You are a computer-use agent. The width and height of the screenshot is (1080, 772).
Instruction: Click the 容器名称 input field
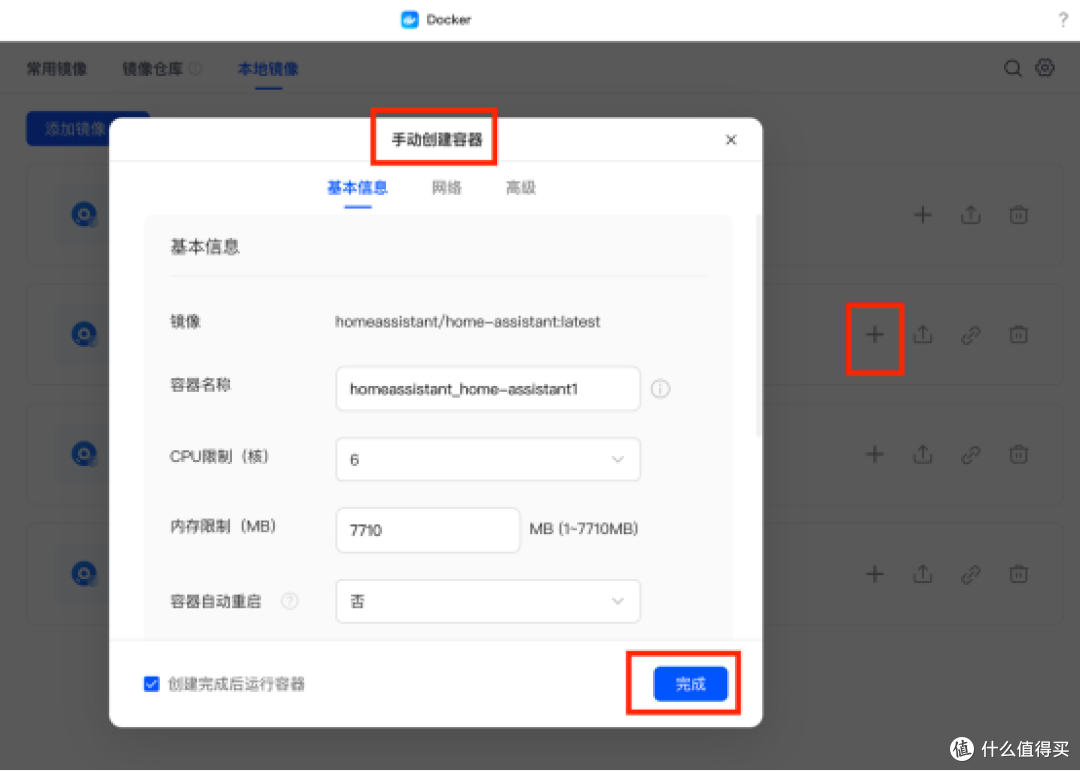pos(488,389)
